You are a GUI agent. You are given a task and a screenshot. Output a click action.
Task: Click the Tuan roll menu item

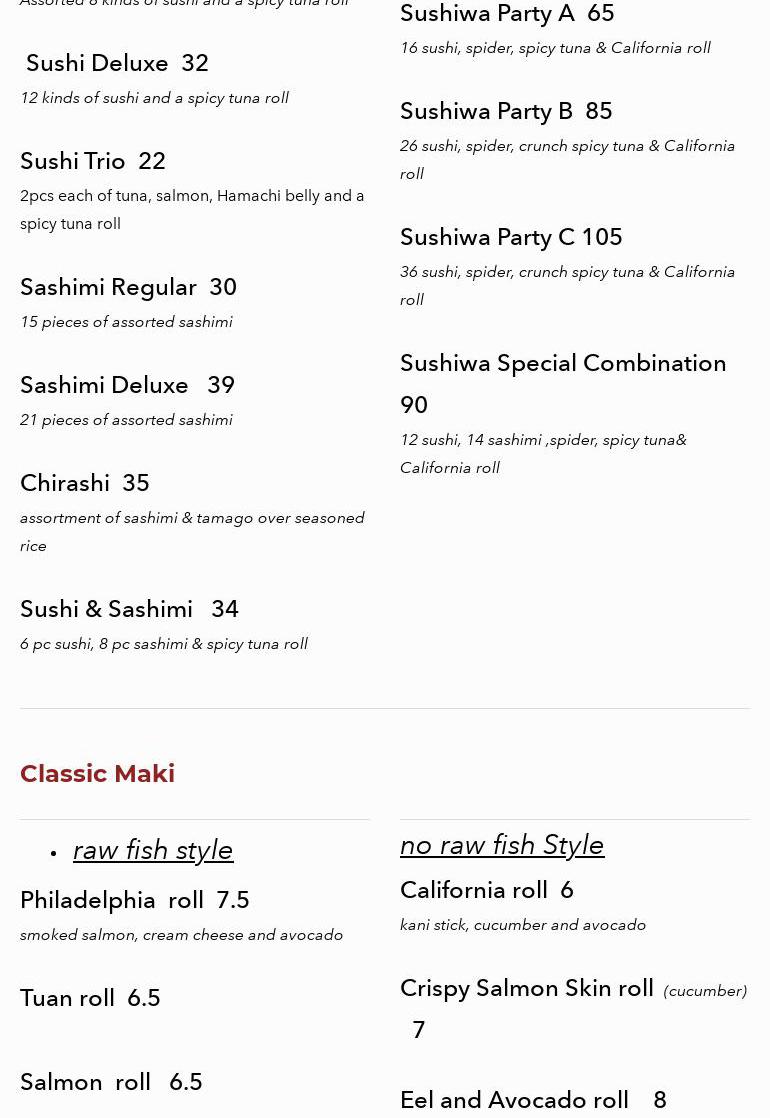(x=90, y=998)
